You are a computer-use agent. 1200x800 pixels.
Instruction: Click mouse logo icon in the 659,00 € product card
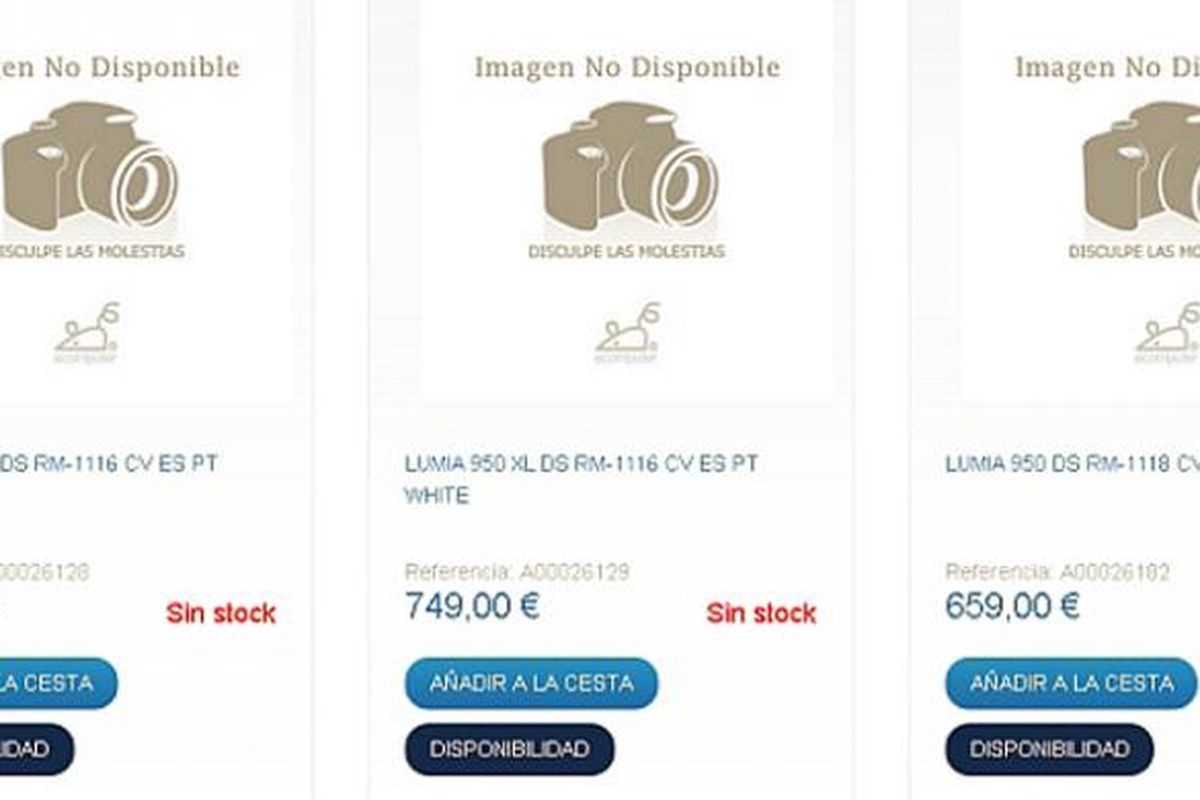(1167, 332)
